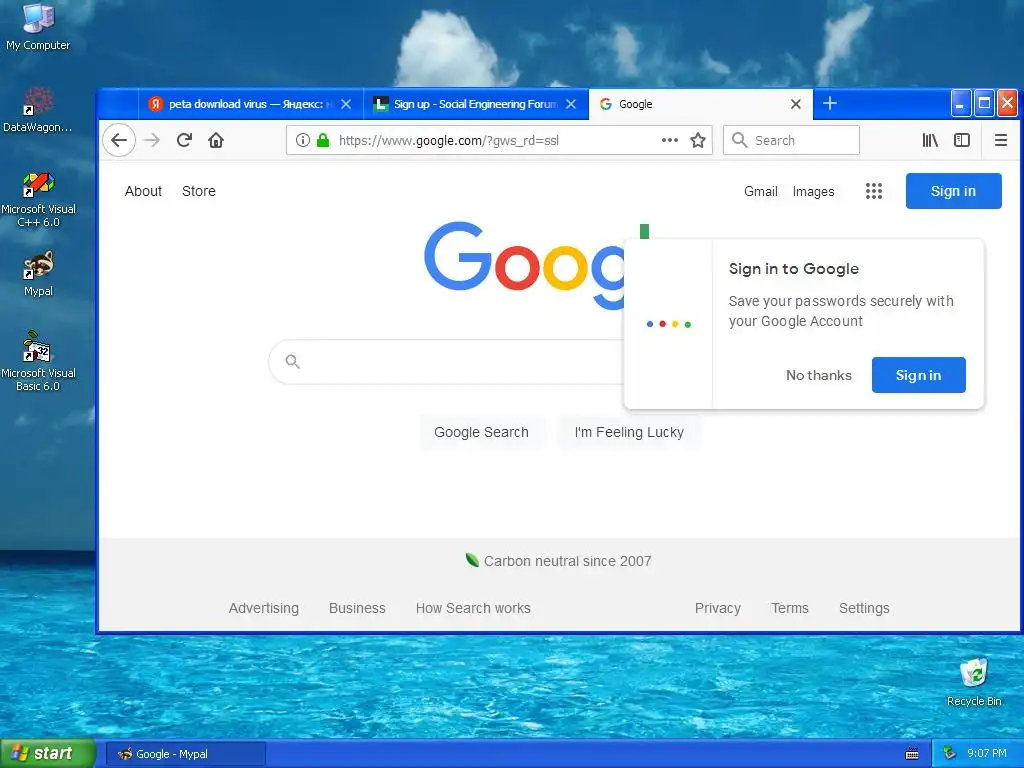Open the Privacy footer link
Viewport: 1024px width, 768px height.
(x=717, y=608)
